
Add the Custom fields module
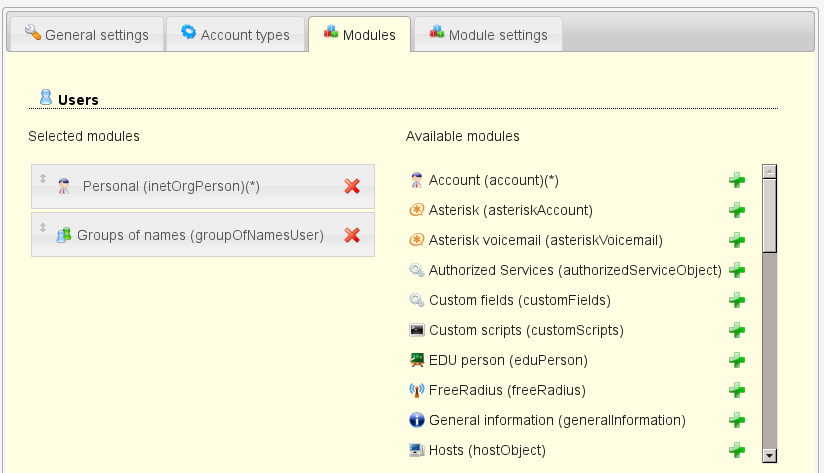[x=737, y=300]
